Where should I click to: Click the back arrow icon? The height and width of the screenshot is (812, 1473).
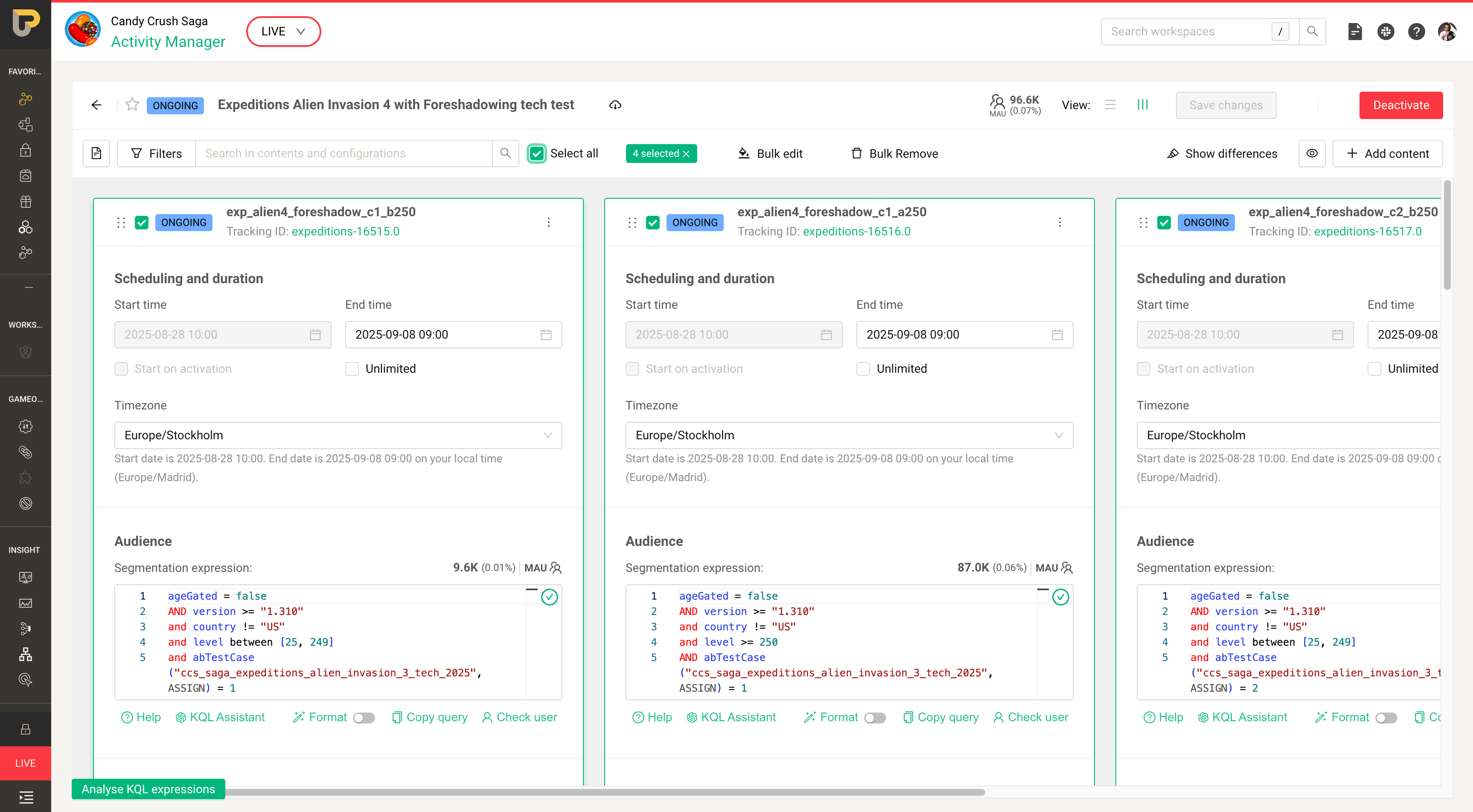coord(96,105)
